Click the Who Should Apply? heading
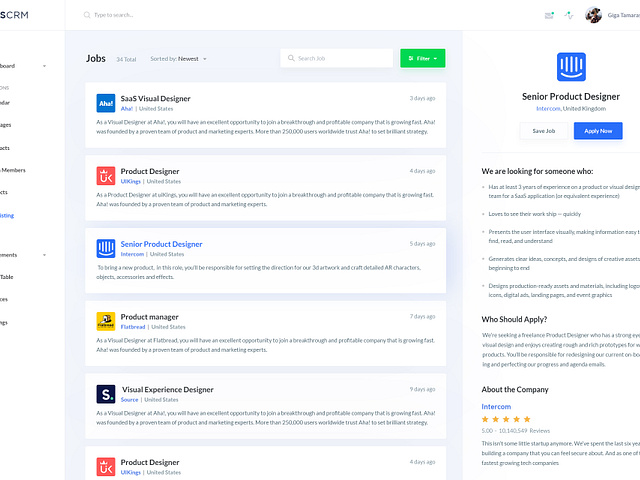Image resolution: width=640 pixels, height=480 pixels. click(514, 319)
